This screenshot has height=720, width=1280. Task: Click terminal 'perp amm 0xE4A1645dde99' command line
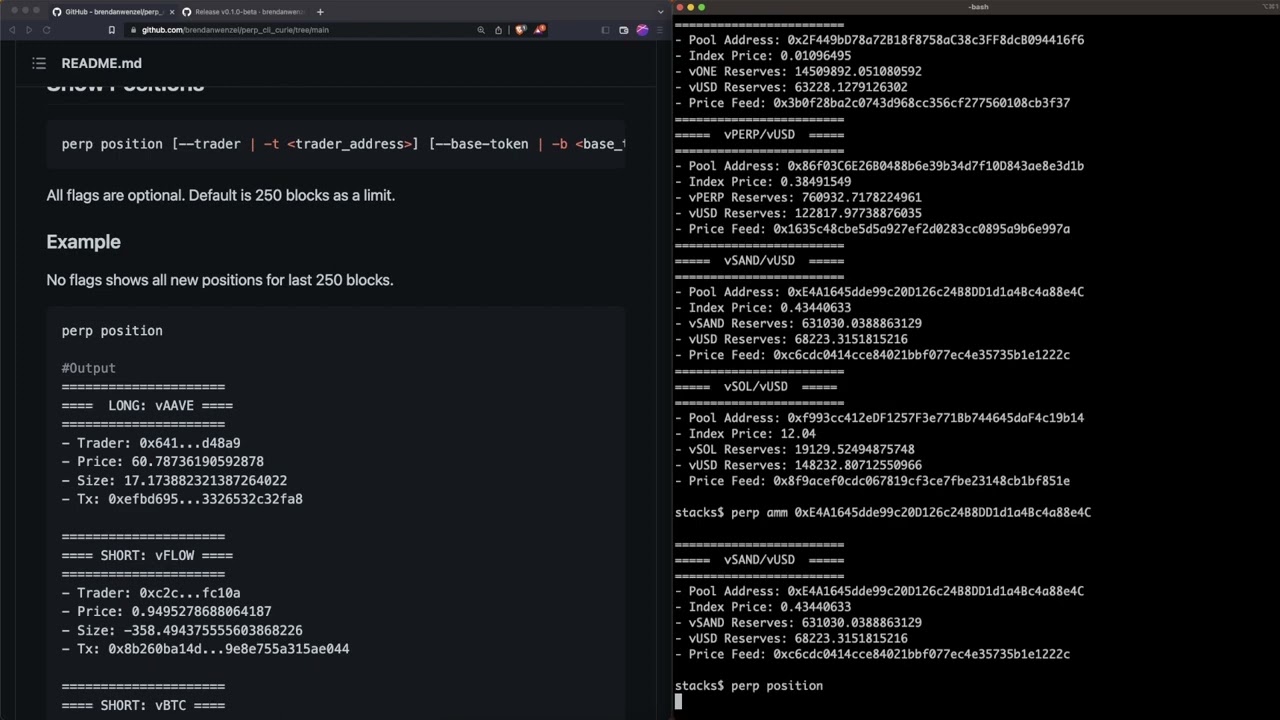tap(883, 513)
